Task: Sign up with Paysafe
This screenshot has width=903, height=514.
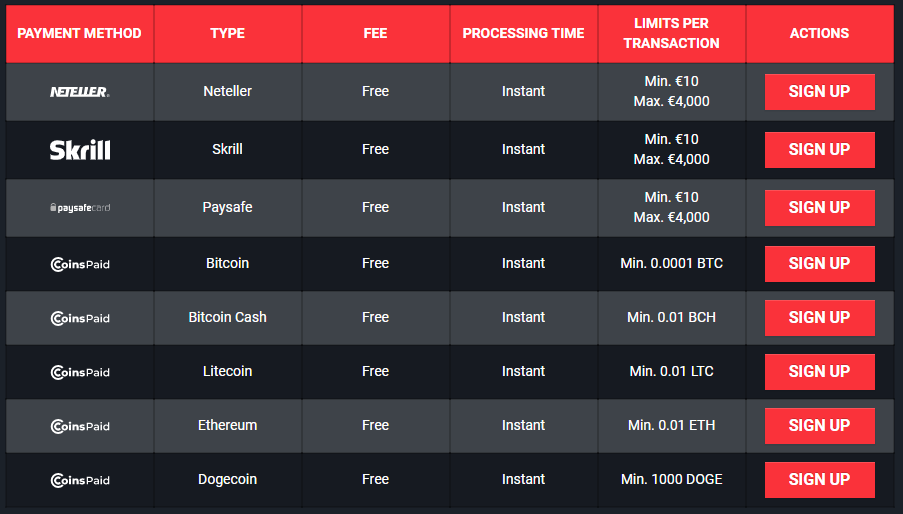Action: coord(819,208)
